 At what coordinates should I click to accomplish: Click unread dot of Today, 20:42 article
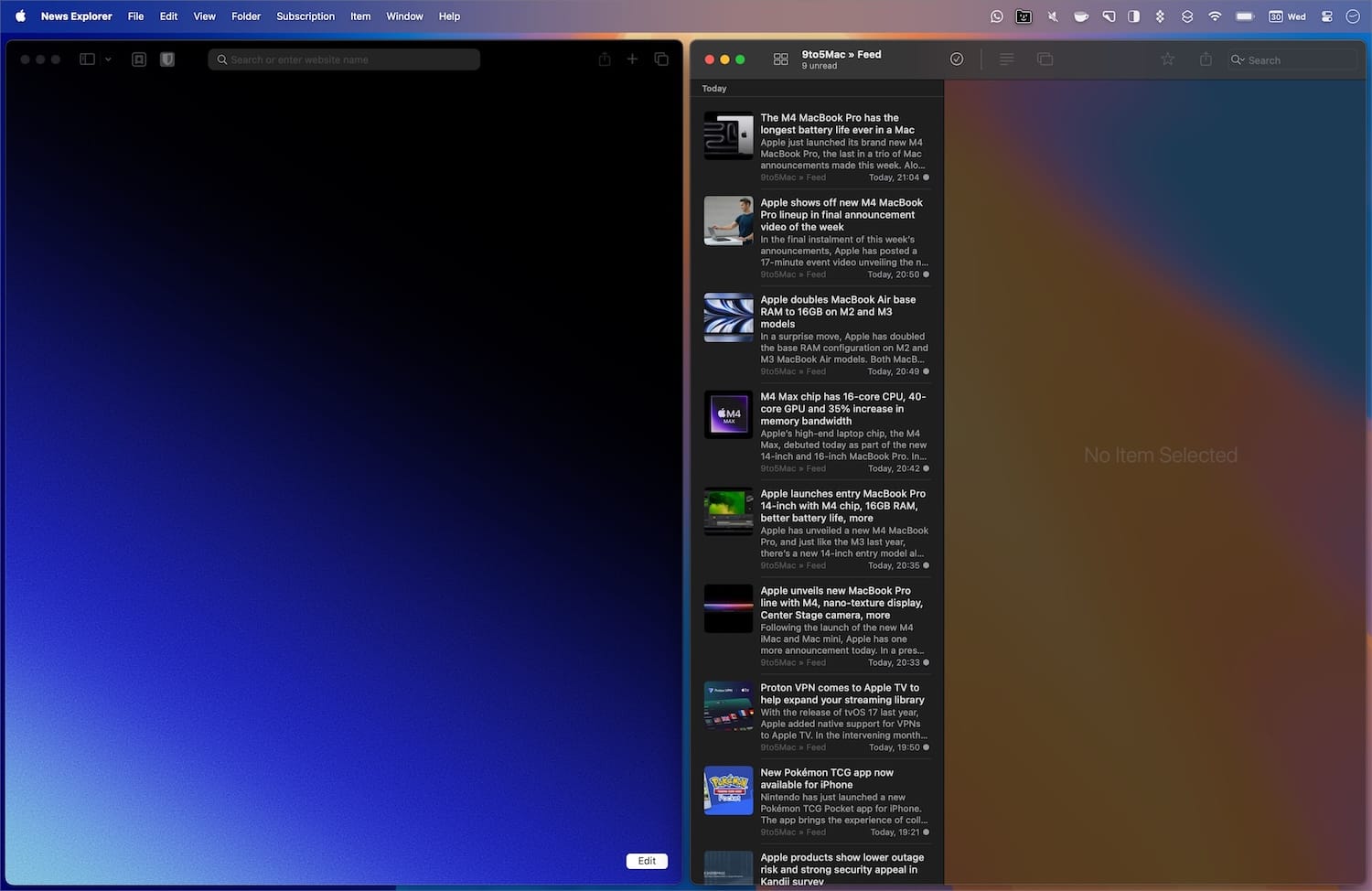point(926,468)
